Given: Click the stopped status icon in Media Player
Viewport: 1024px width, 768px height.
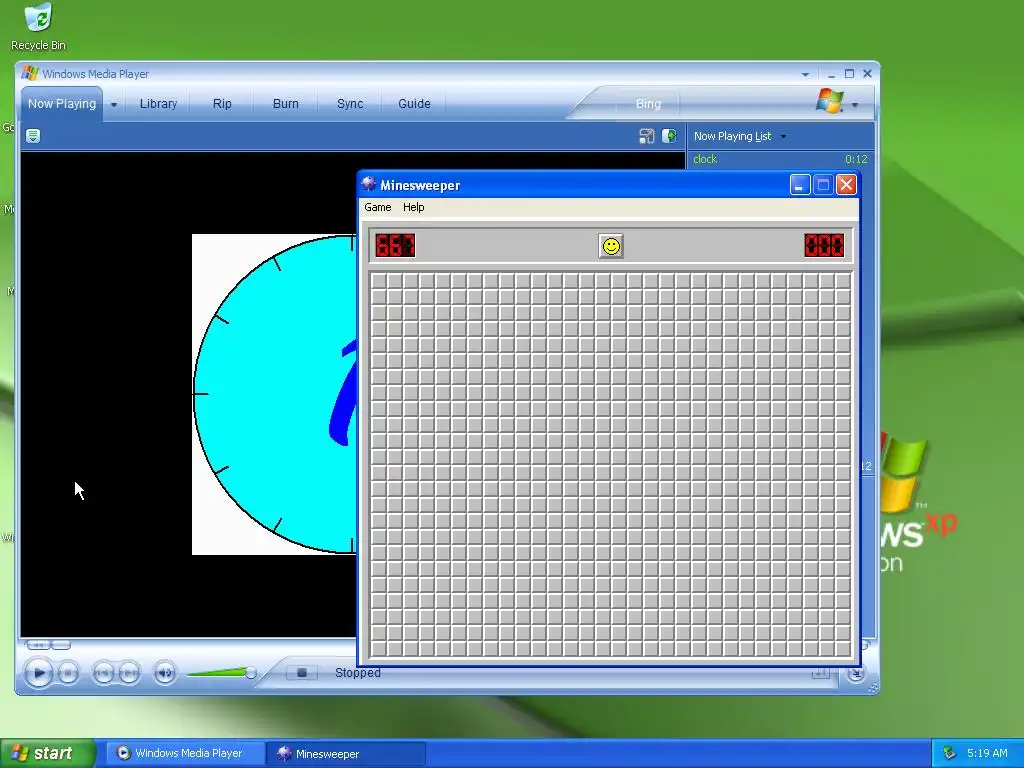Looking at the screenshot, I should point(302,673).
